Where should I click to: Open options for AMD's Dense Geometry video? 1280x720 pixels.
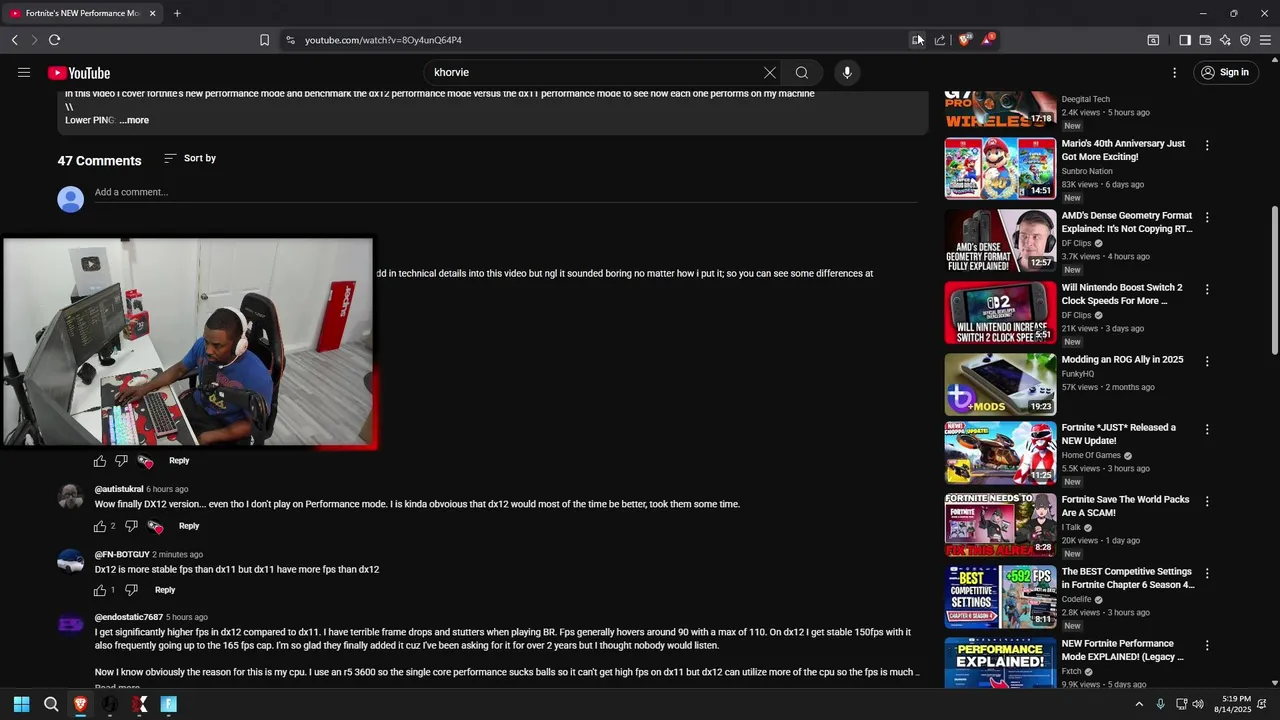[1207, 217]
